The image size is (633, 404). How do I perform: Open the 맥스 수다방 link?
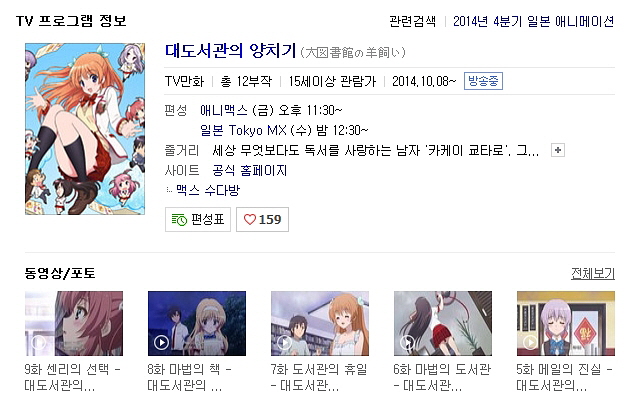208,190
